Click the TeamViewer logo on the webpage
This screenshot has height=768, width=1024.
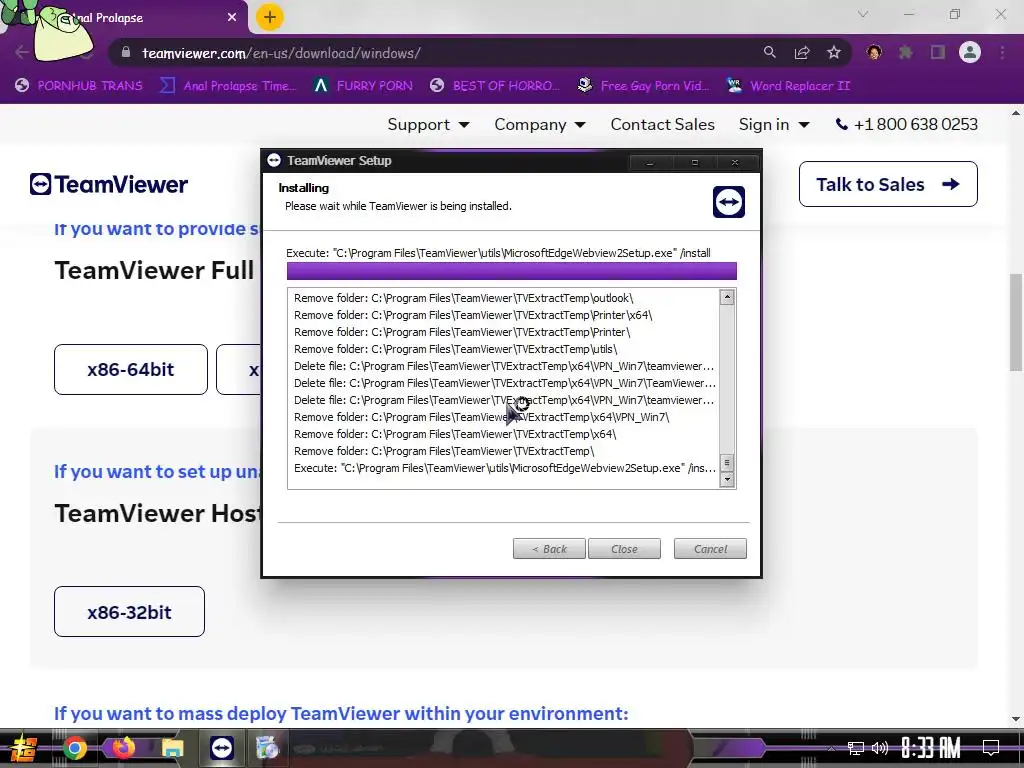[108, 184]
